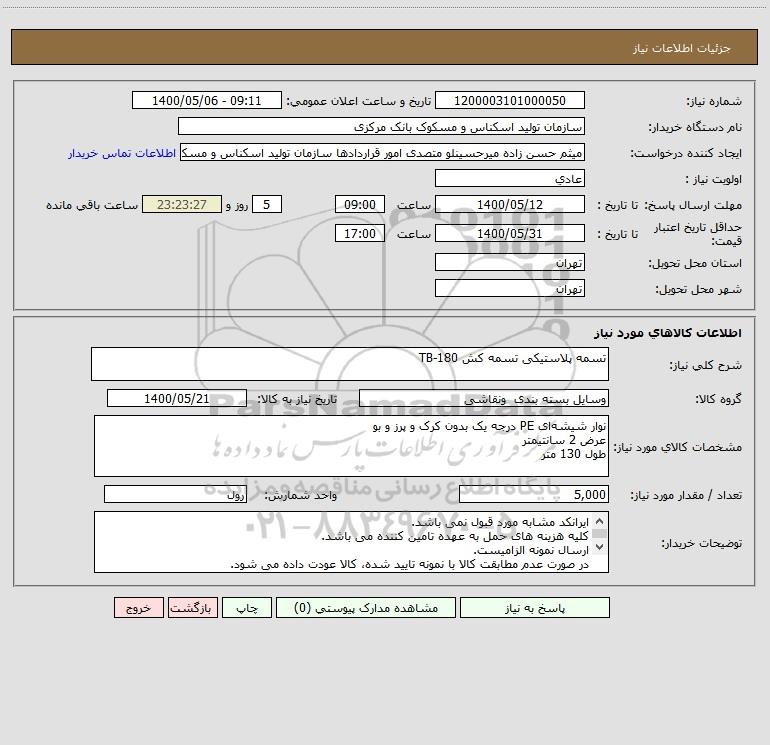Click label تاریخ نیاز به کالا
The width and height of the screenshot is (770, 745).
point(298,399)
